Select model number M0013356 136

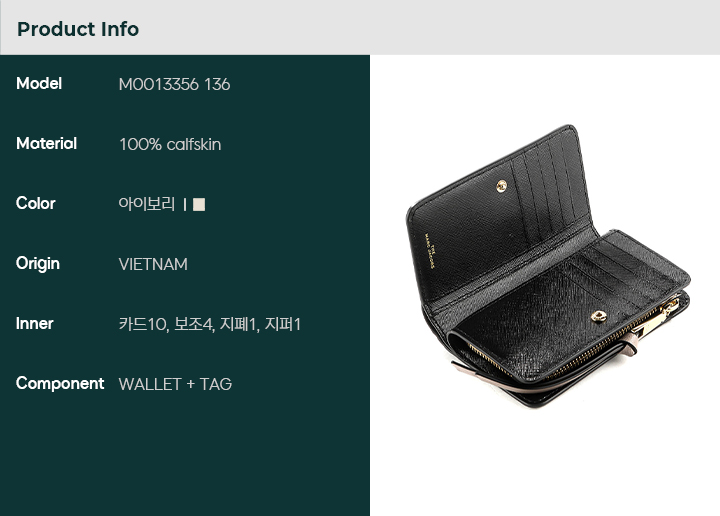pos(174,84)
